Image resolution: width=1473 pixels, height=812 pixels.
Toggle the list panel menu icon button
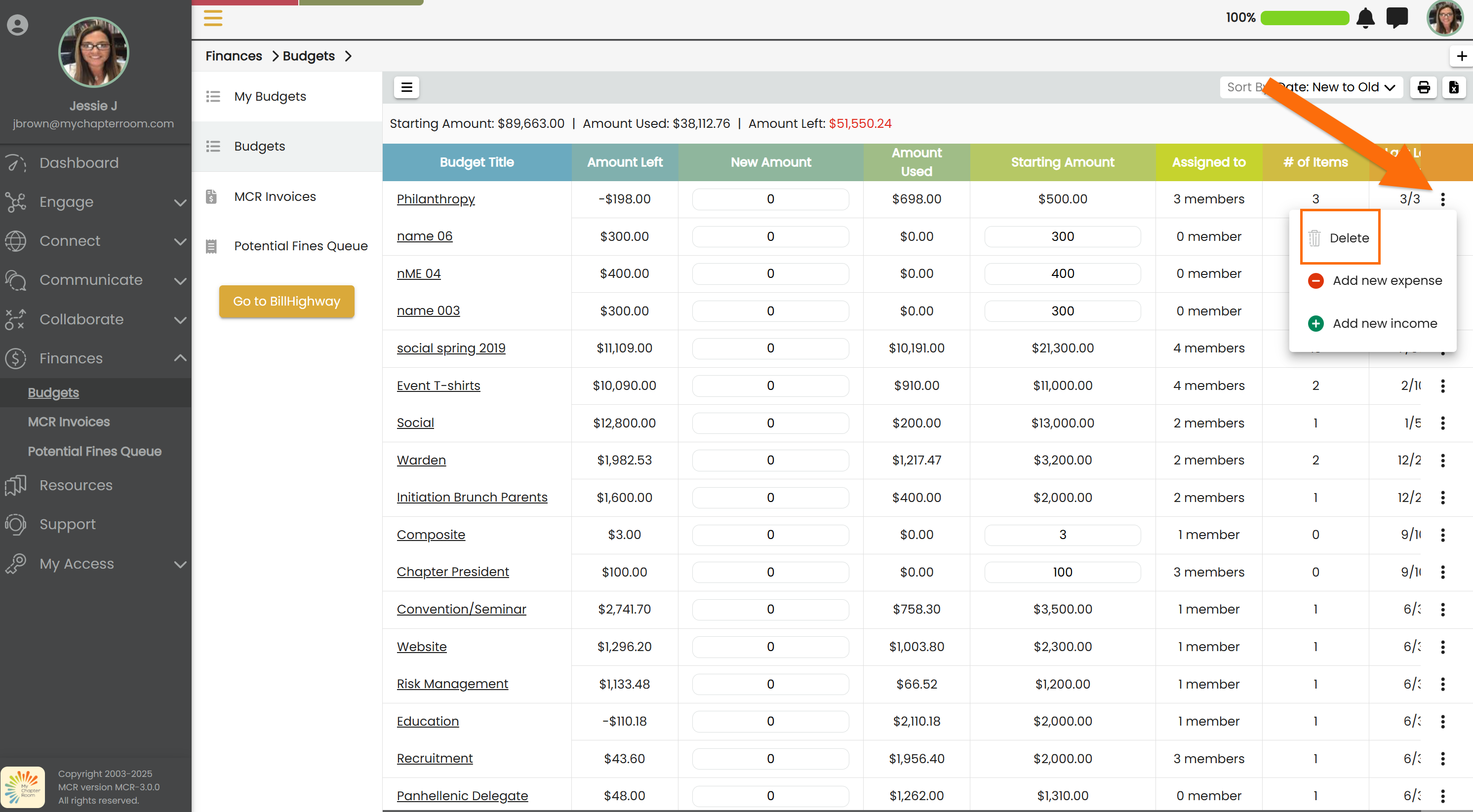pos(406,87)
